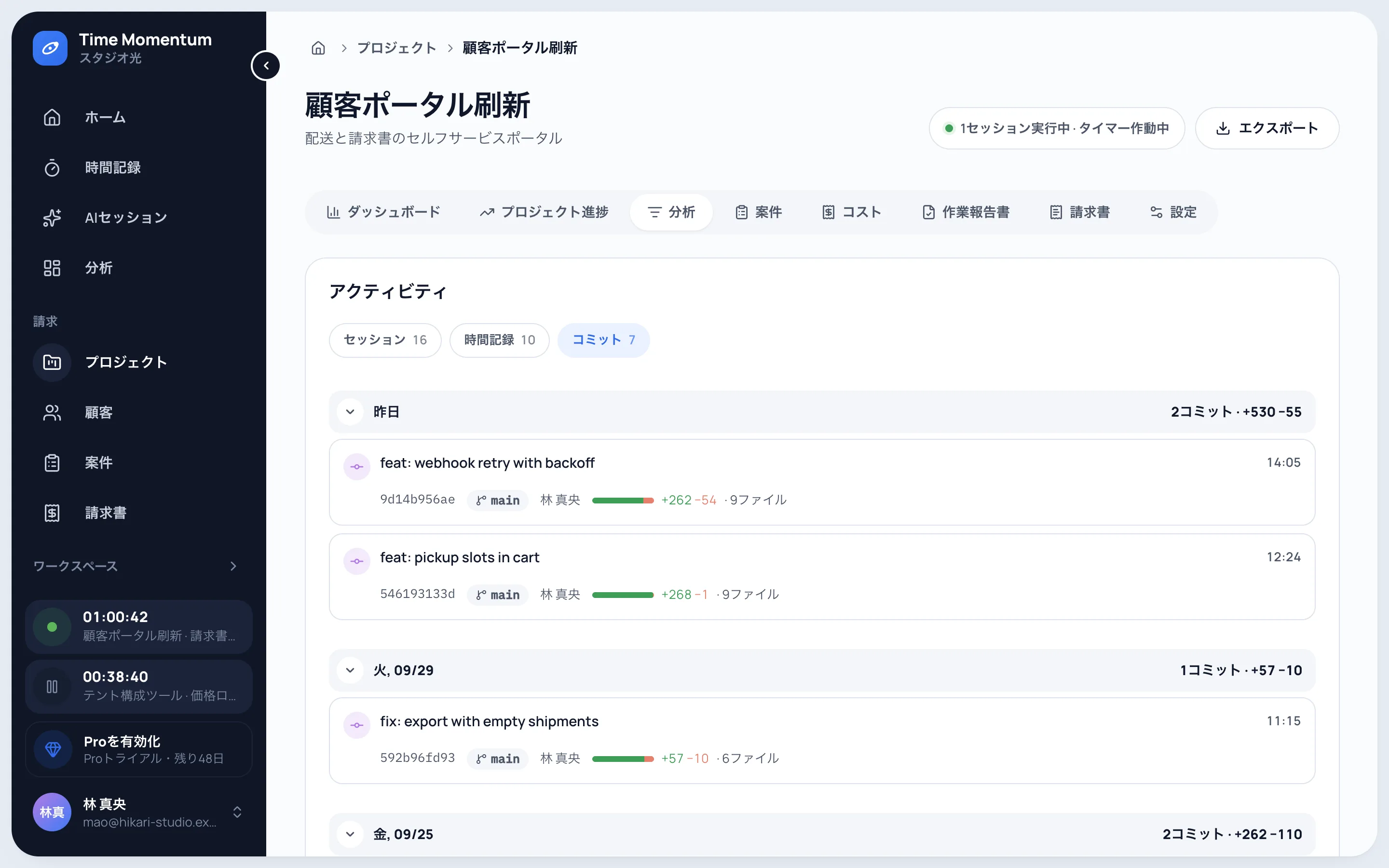1389x868 pixels.
Task: Go to home via breadcrumb house icon
Action: point(318,48)
